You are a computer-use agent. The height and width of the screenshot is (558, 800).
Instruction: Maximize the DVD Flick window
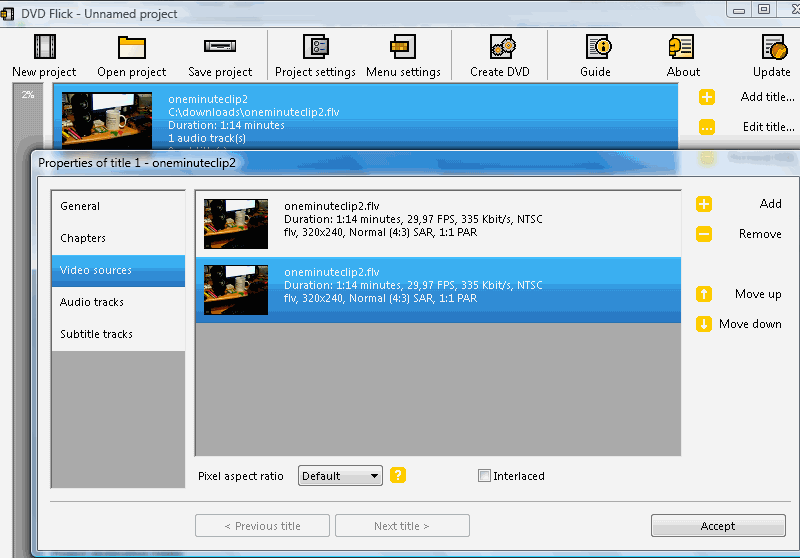tap(764, 9)
